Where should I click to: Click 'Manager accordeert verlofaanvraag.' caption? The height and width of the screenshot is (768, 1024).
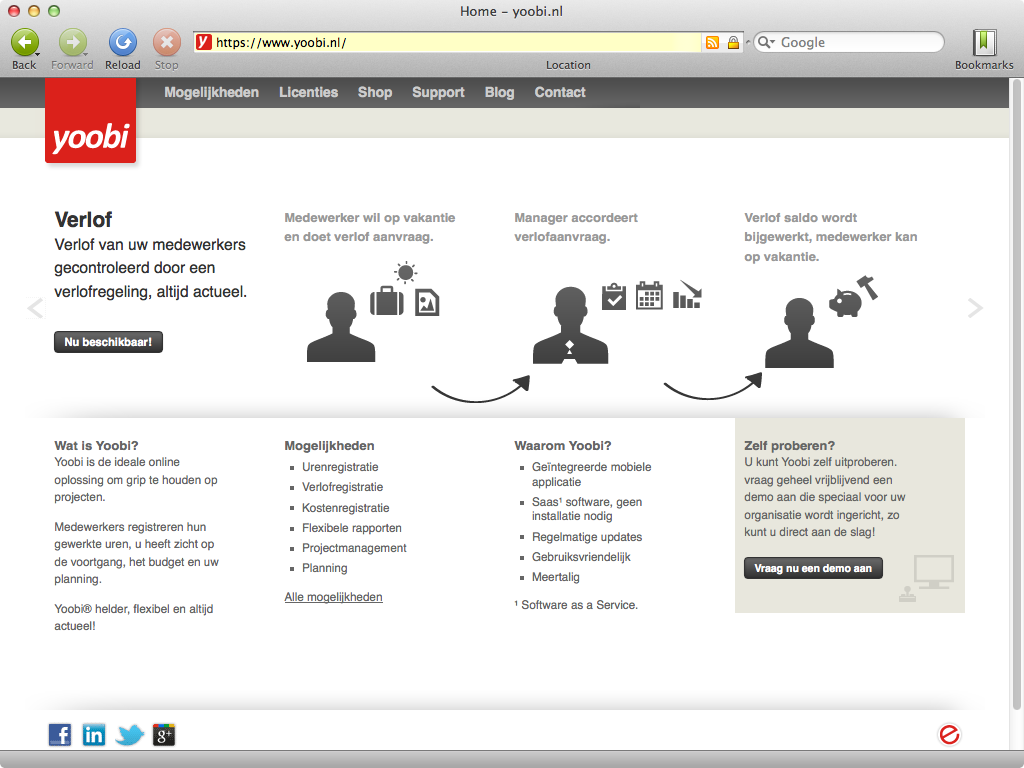pyautogui.click(x=576, y=227)
